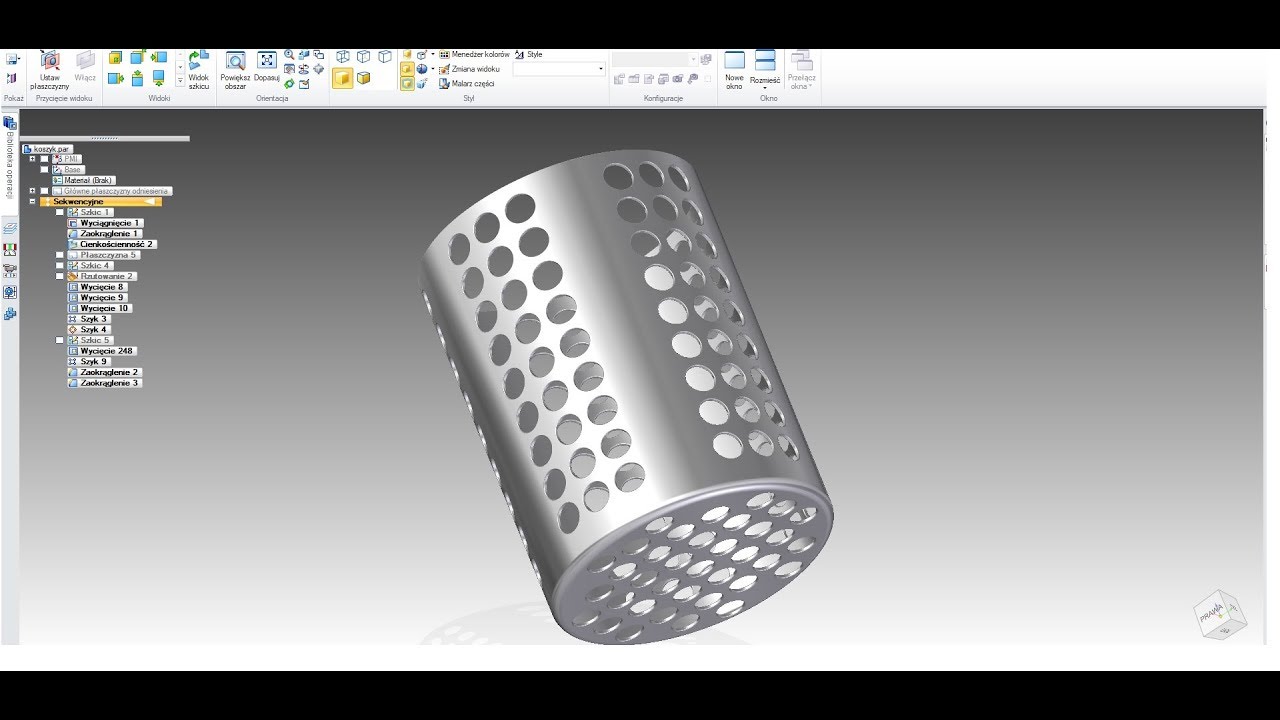Click the PathFinder panel top grip handle
Image resolution: width=1280 pixels, height=720 pixels.
click(x=104, y=138)
